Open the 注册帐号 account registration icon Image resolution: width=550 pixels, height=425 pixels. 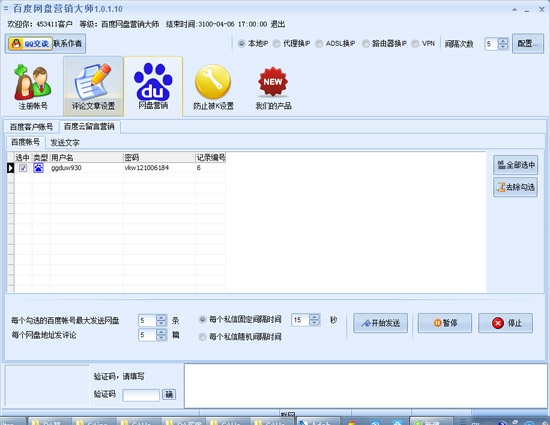pos(33,87)
